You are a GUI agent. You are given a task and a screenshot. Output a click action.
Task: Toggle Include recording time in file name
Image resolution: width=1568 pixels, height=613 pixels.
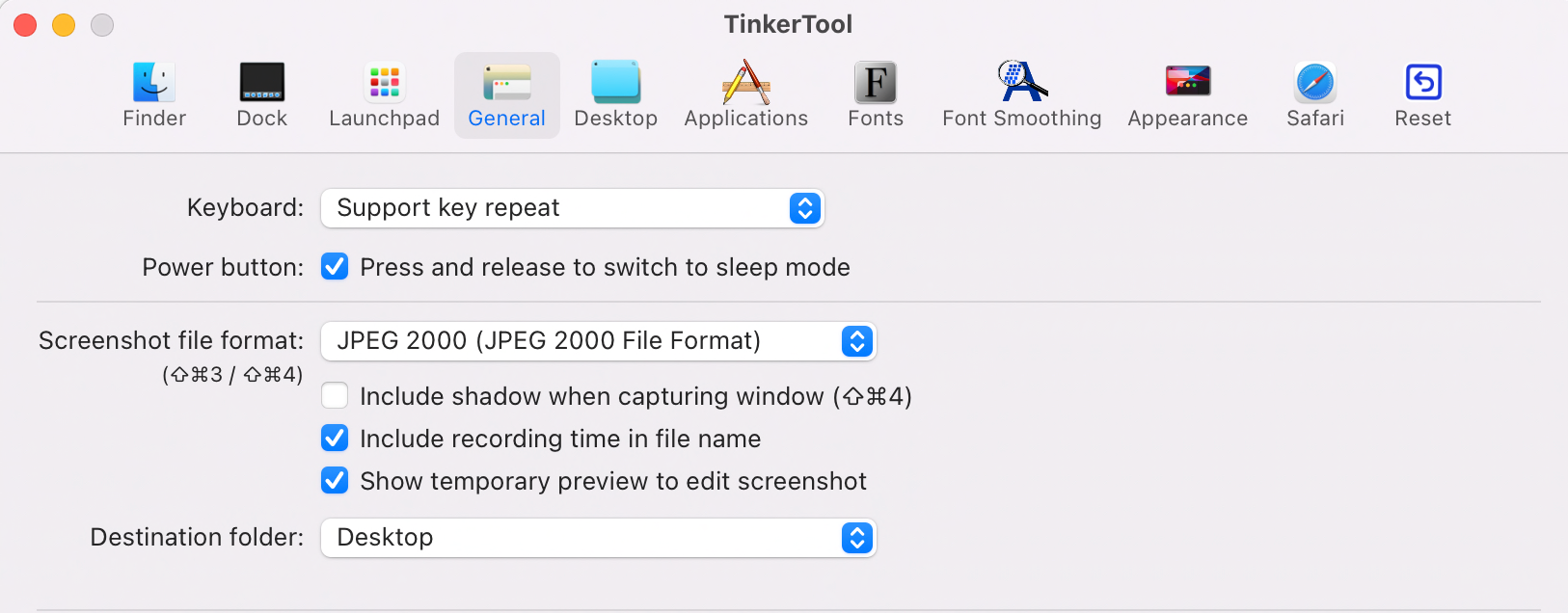point(335,438)
